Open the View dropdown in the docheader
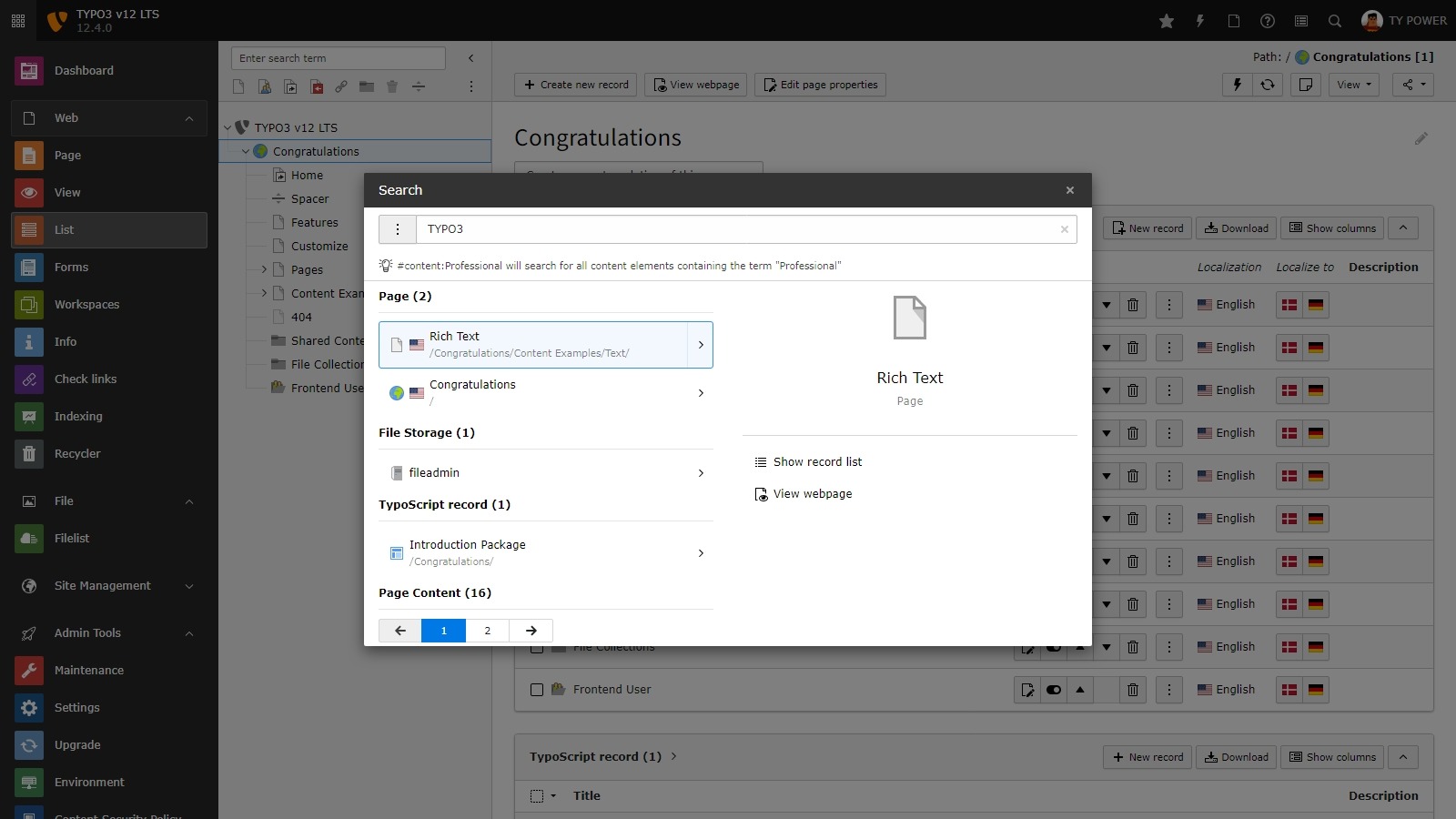1456x819 pixels. pos(1353,85)
